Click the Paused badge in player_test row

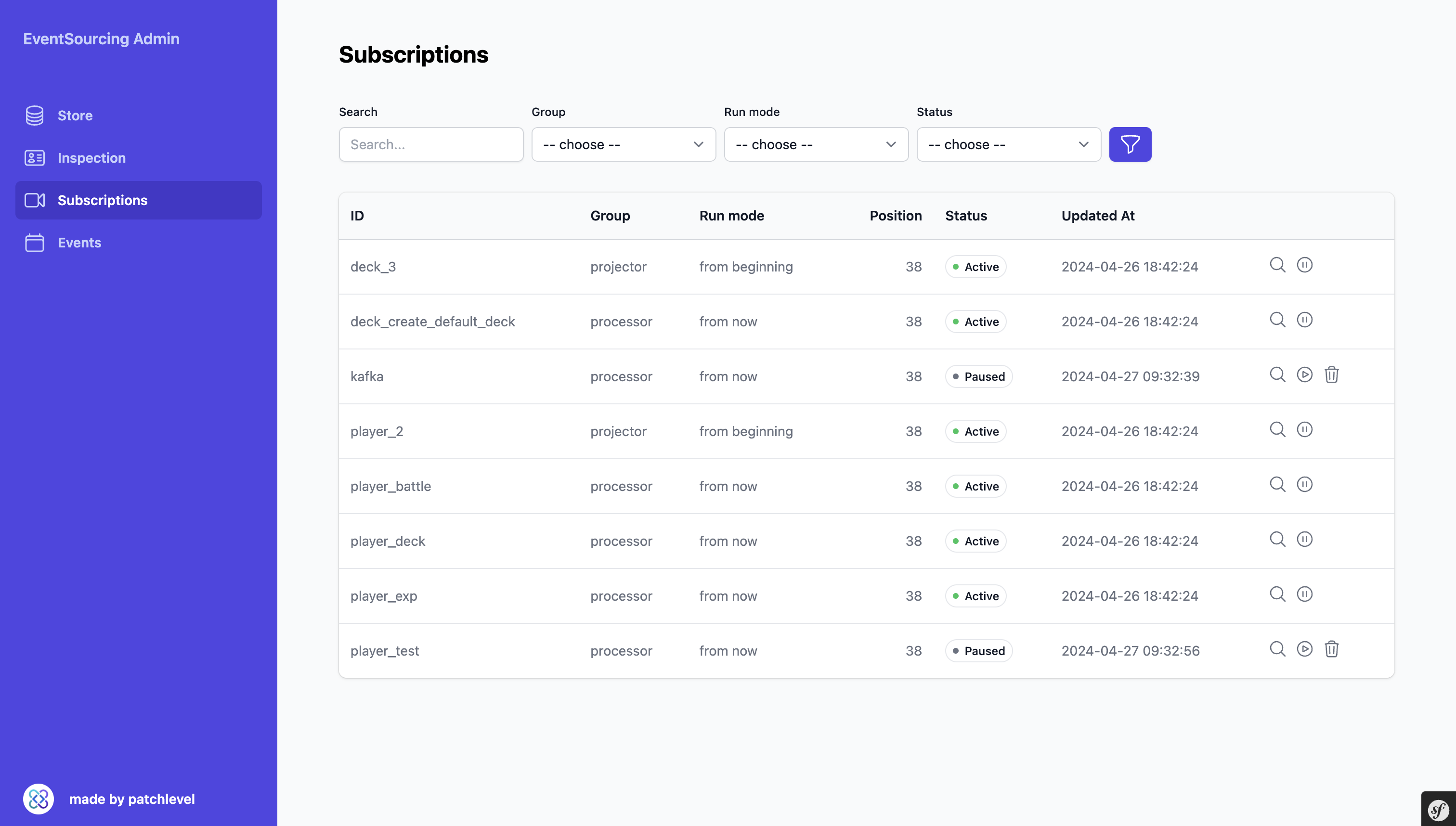point(978,651)
